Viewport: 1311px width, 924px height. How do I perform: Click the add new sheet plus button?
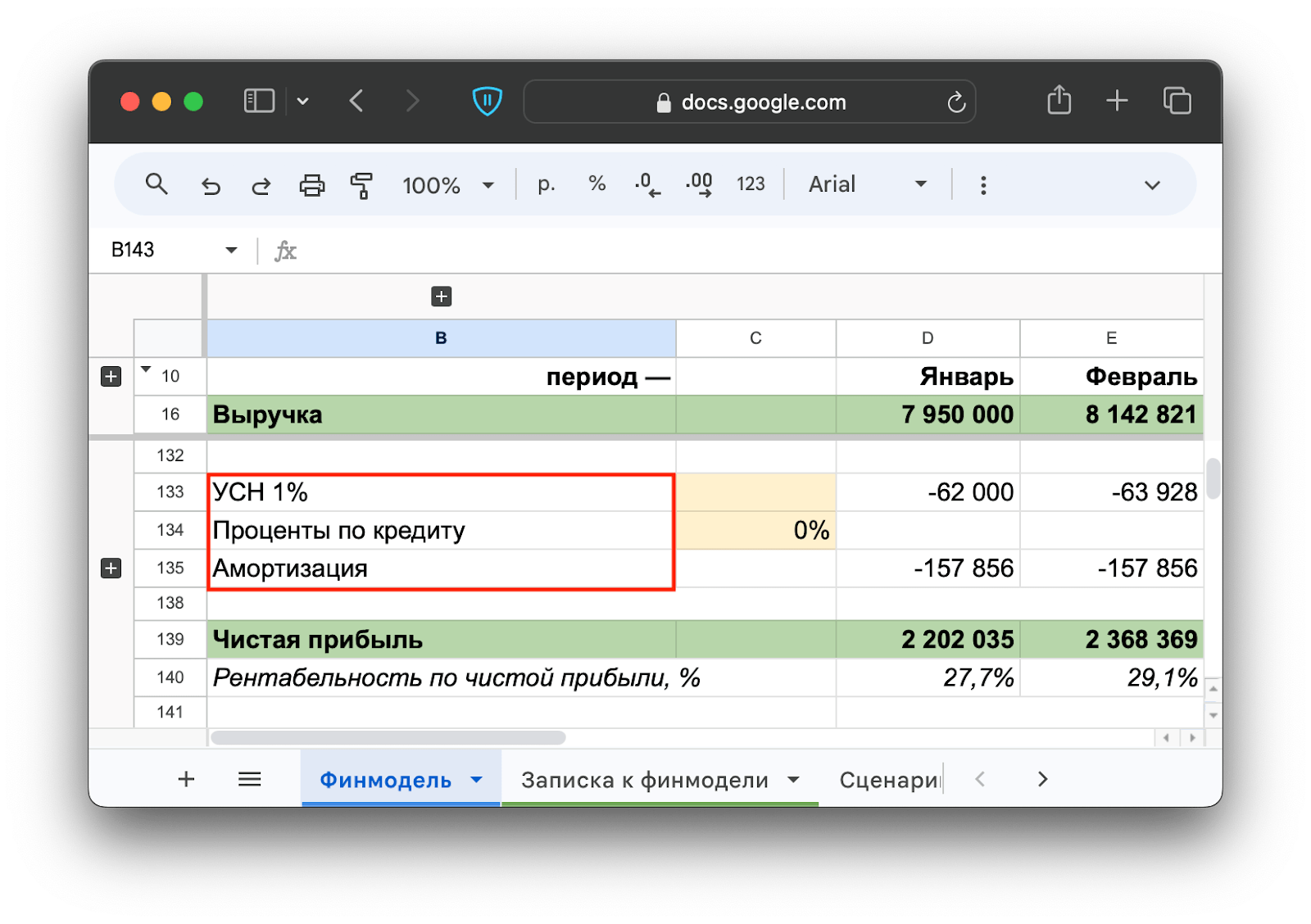[186, 780]
